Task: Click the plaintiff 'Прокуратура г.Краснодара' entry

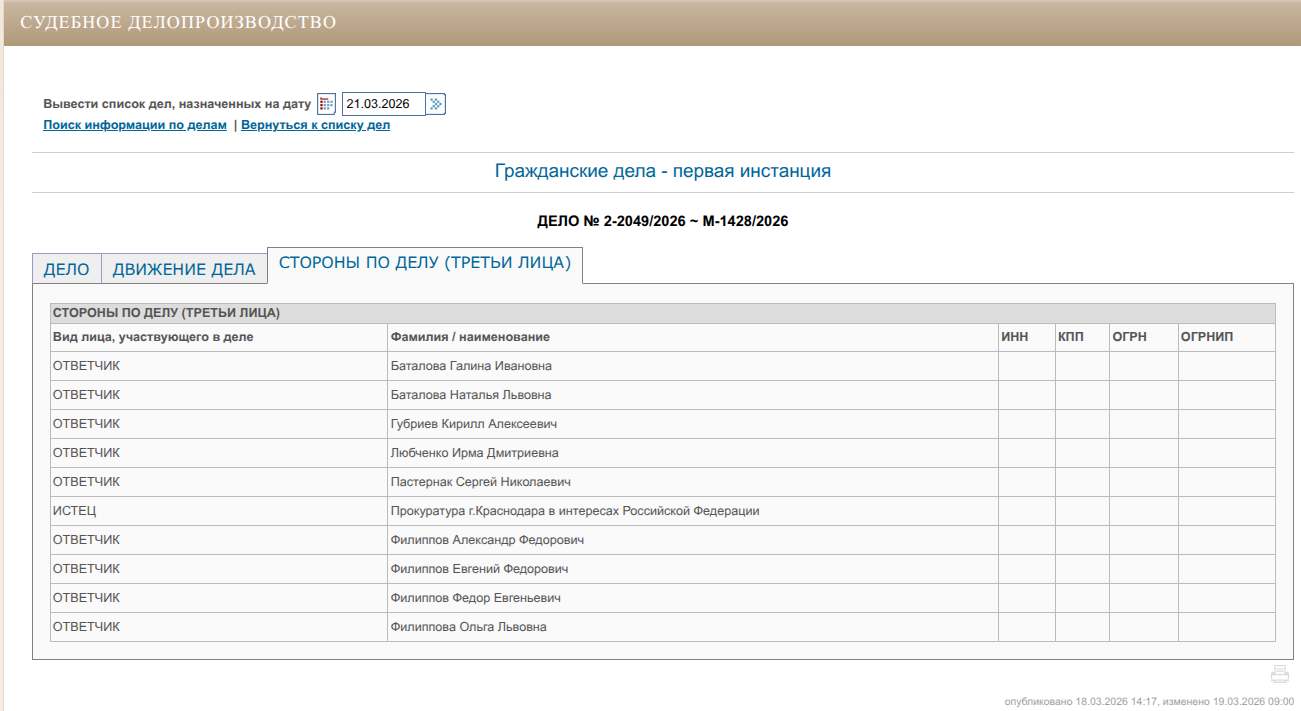Action: tap(574, 511)
